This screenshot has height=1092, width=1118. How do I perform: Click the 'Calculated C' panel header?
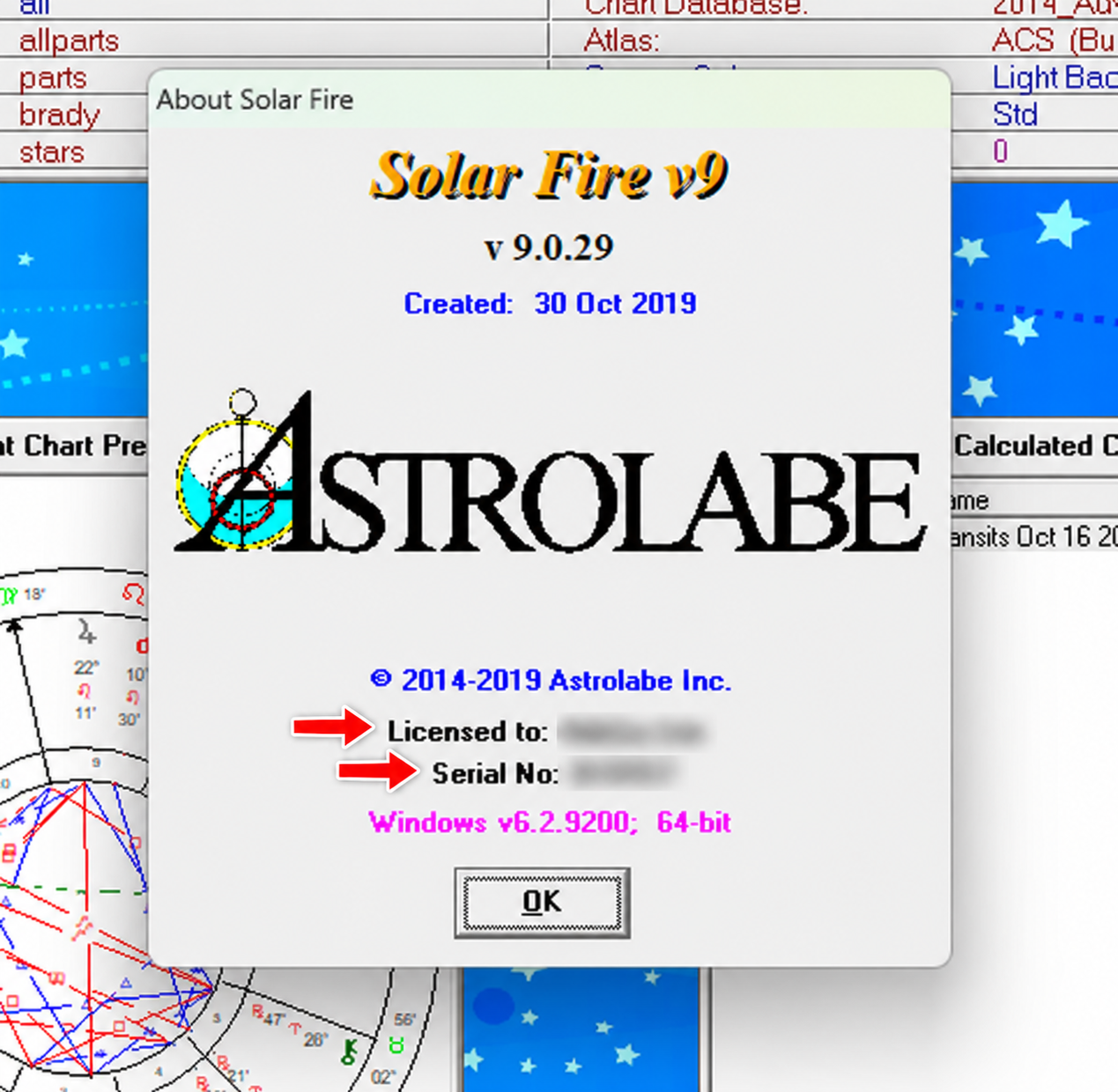[x=1035, y=446]
